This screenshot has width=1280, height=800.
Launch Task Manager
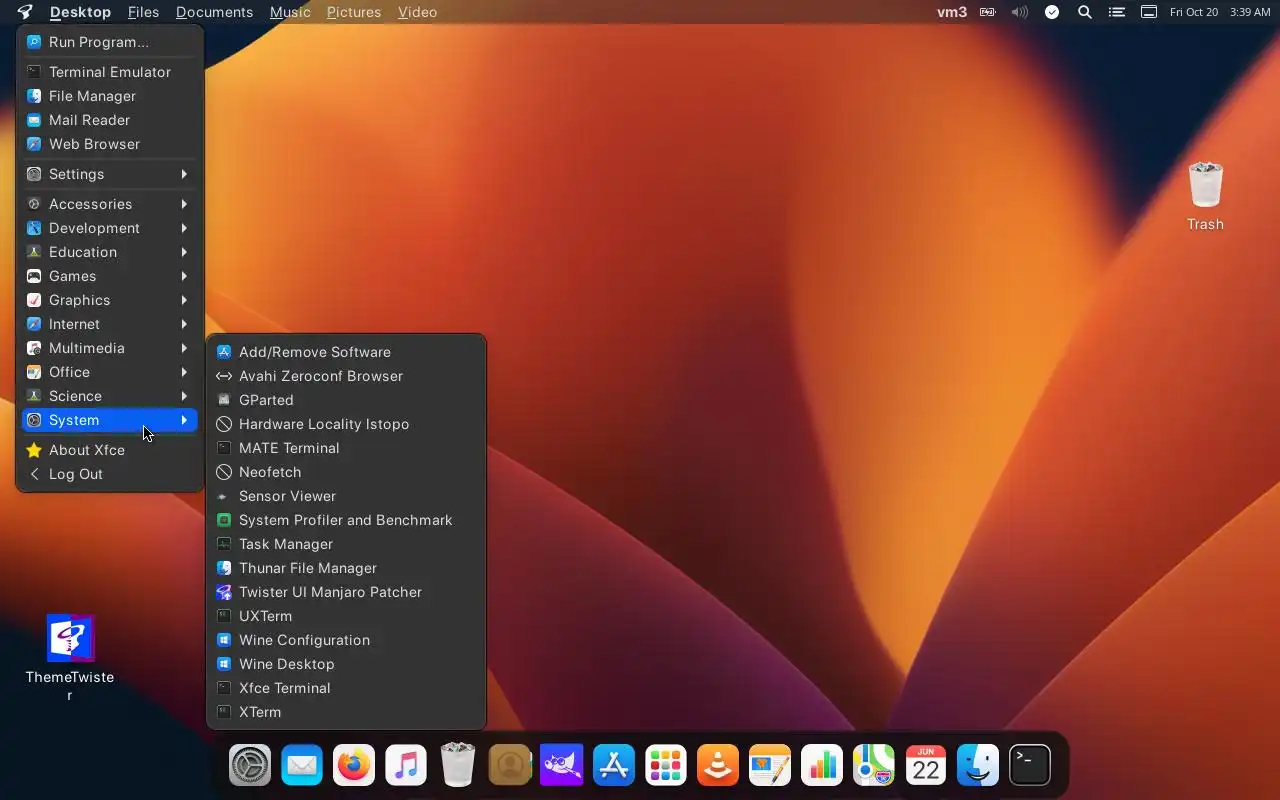(x=346, y=544)
